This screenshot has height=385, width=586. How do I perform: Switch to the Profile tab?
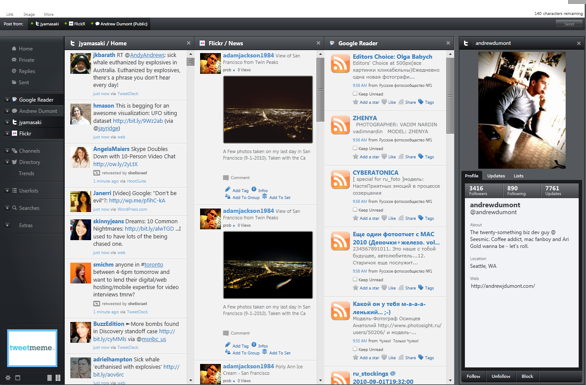click(472, 176)
